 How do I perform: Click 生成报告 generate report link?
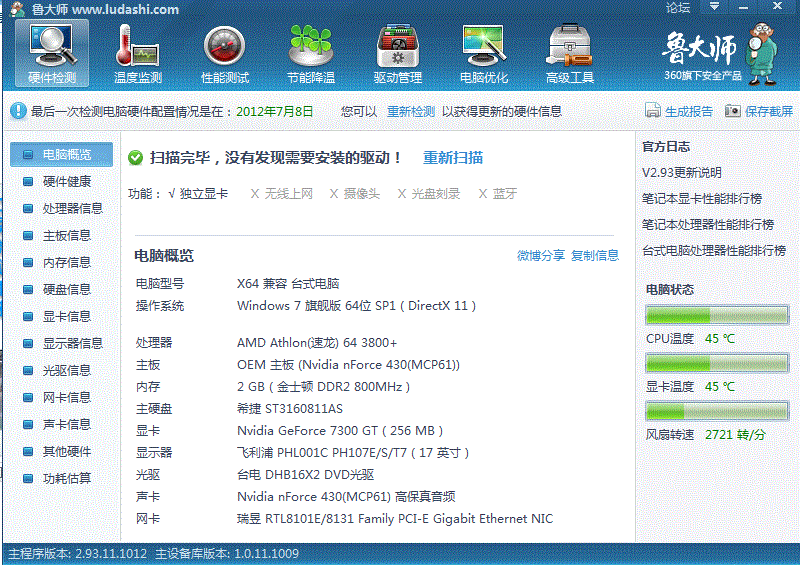coord(689,111)
